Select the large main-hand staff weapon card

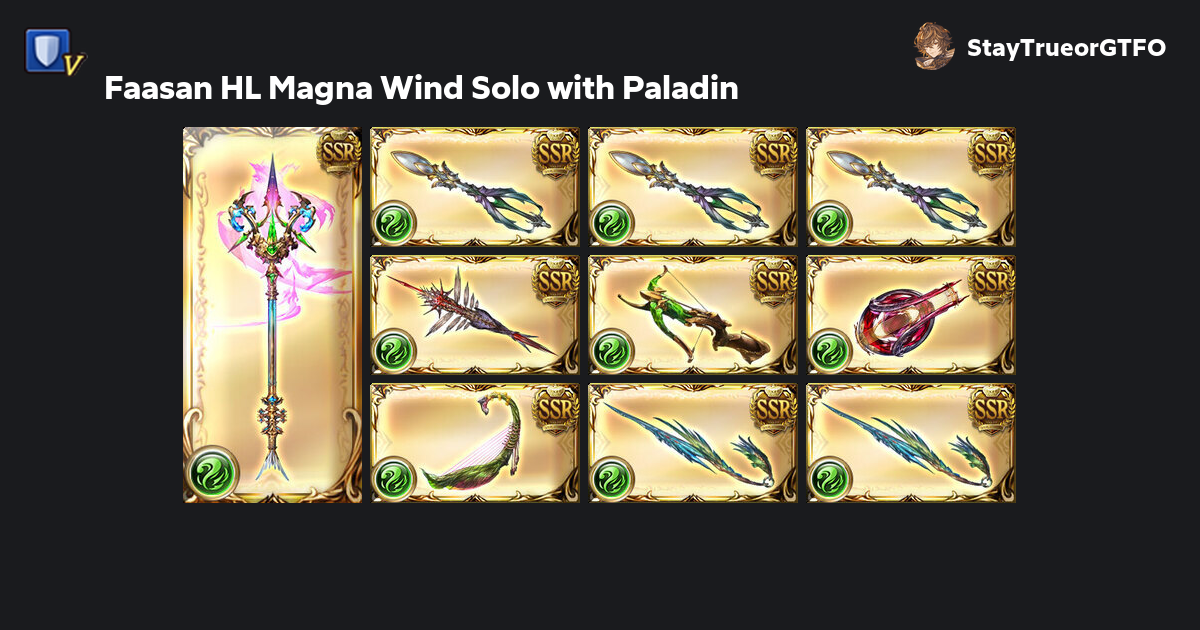(272, 314)
